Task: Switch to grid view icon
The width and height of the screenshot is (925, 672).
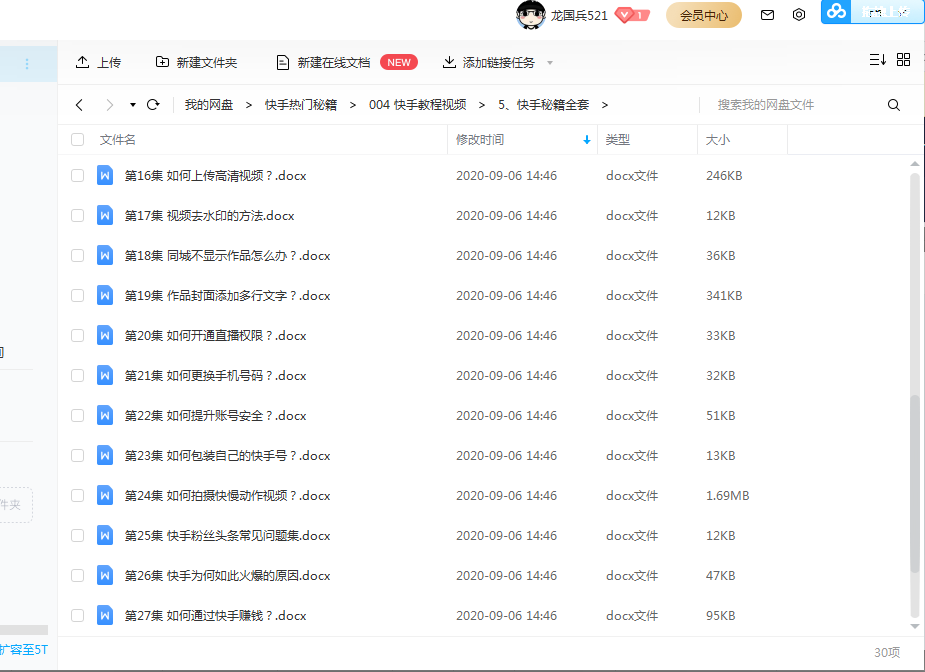Action: 903,60
